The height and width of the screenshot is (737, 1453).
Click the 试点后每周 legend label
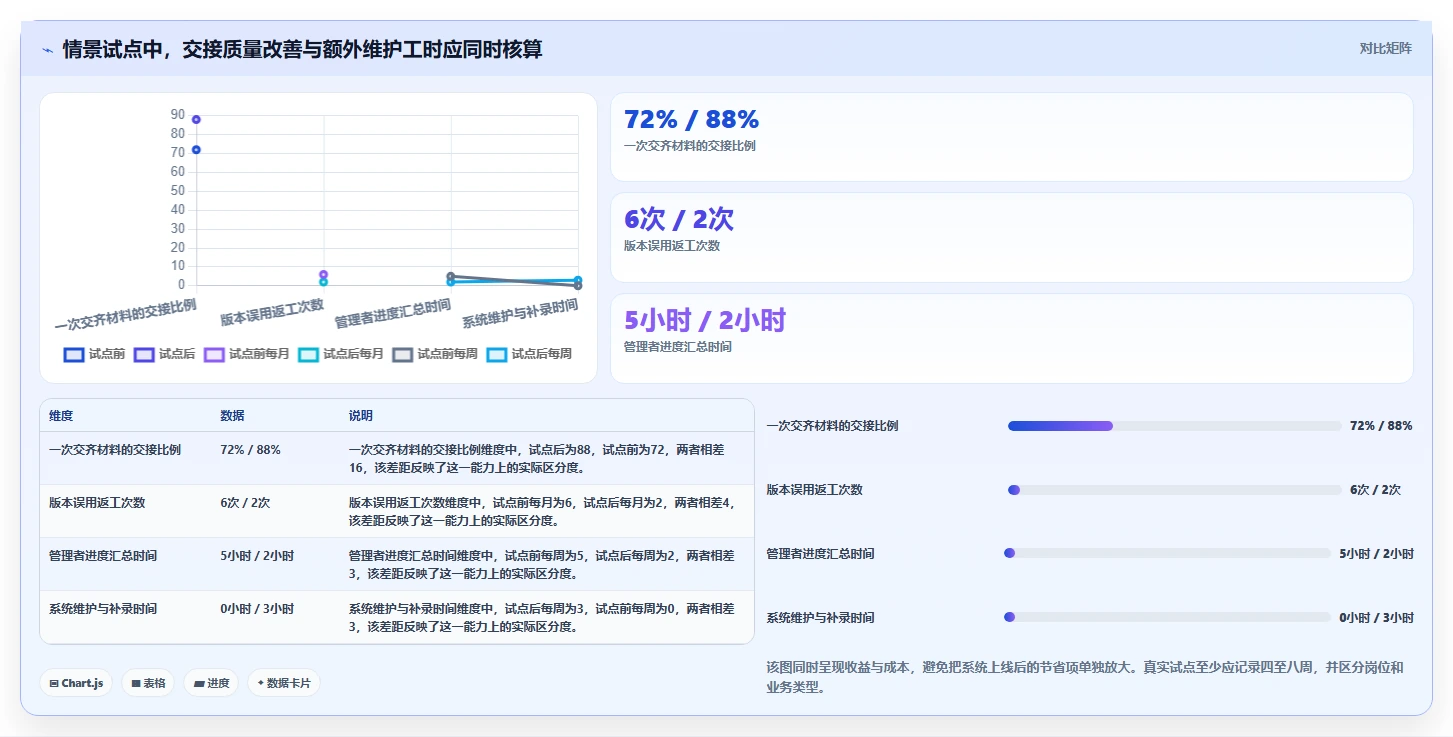point(542,354)
